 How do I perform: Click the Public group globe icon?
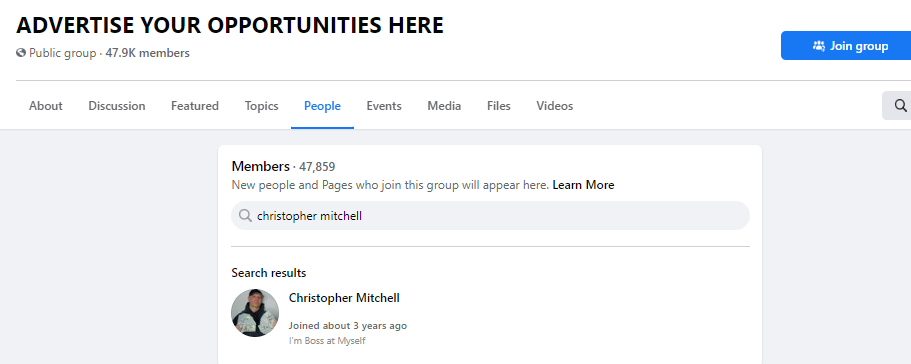coord(21,53)
